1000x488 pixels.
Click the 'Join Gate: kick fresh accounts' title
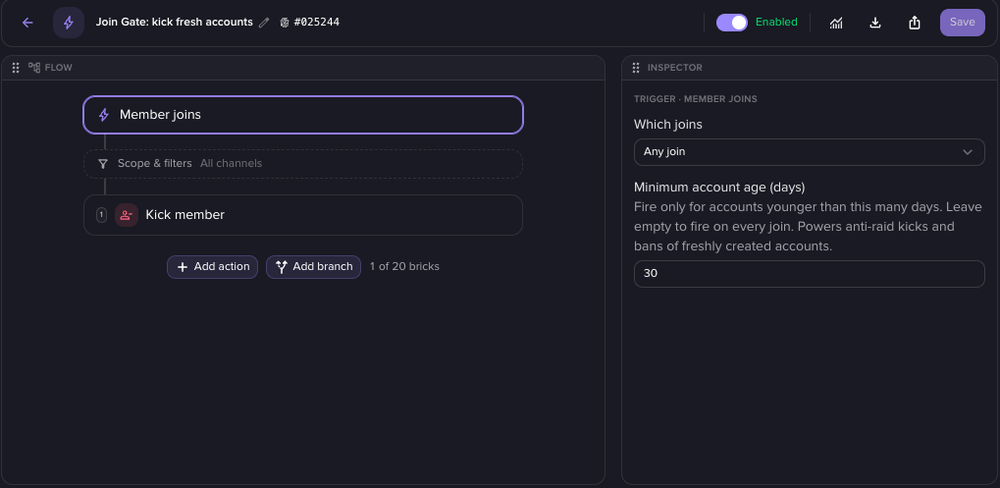174,22
